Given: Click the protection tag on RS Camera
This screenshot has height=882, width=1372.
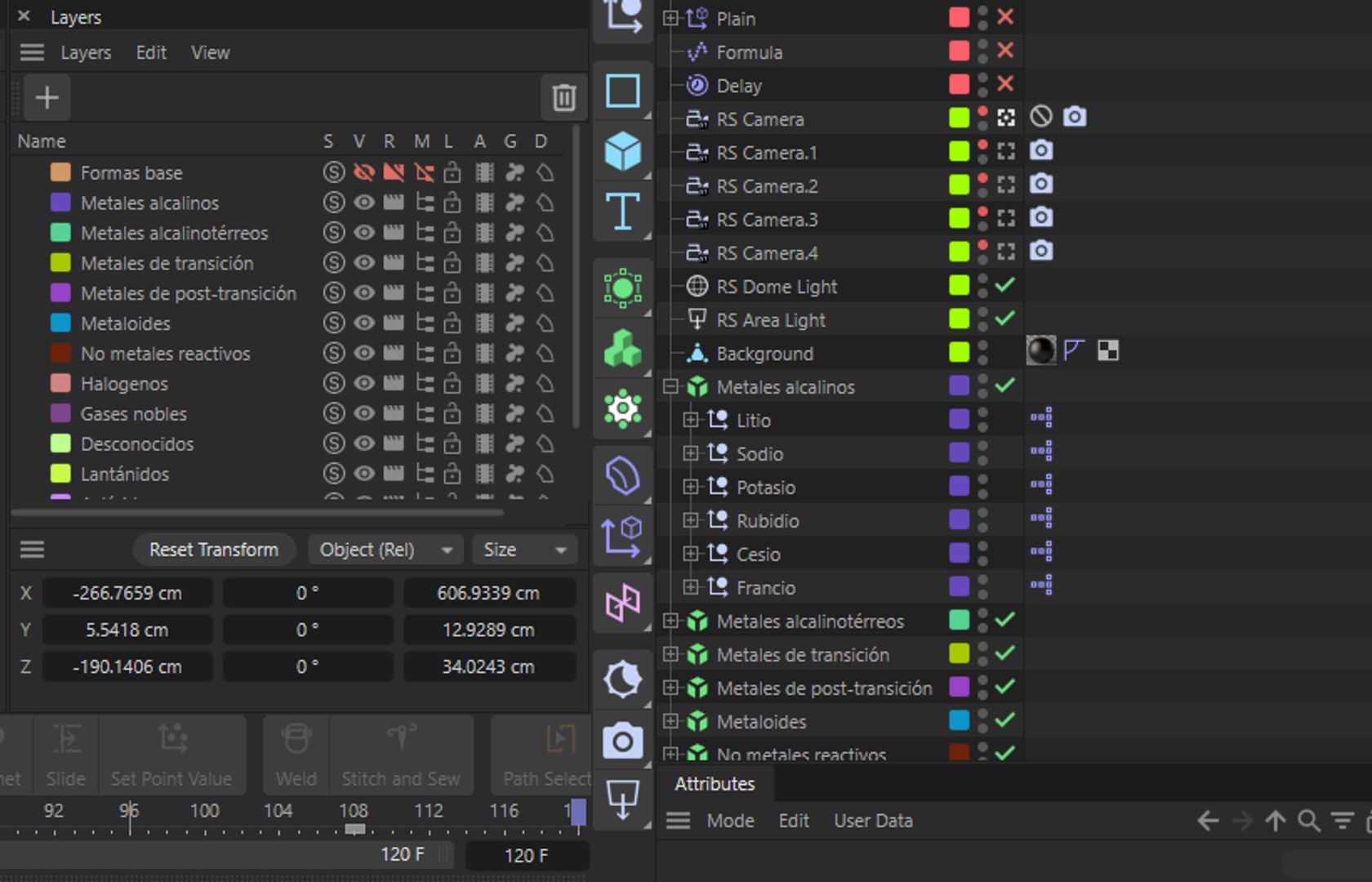Looking at the screenshot, I should click(1040, 117).
